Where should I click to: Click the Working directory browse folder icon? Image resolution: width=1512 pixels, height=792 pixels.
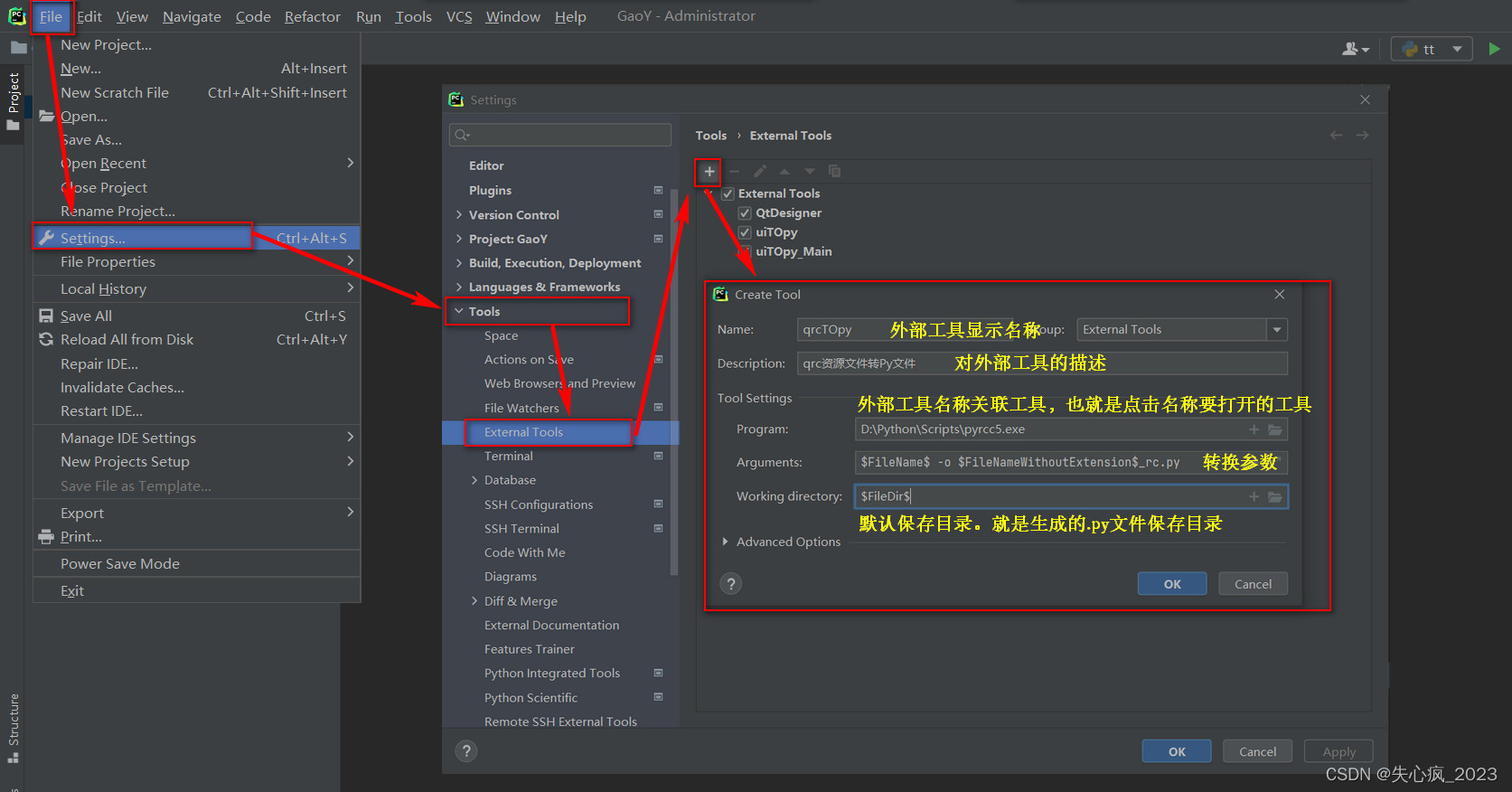1275,496
